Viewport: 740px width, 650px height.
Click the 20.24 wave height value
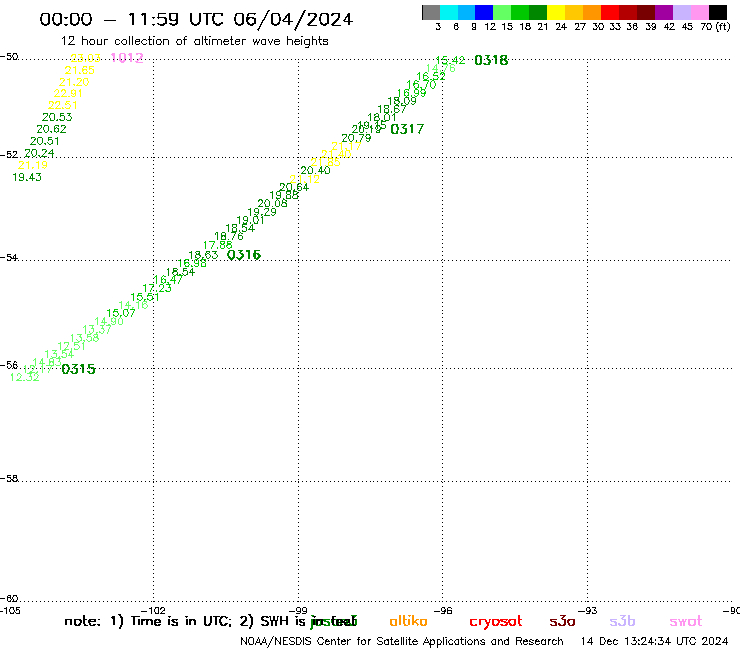click(39, 153)
